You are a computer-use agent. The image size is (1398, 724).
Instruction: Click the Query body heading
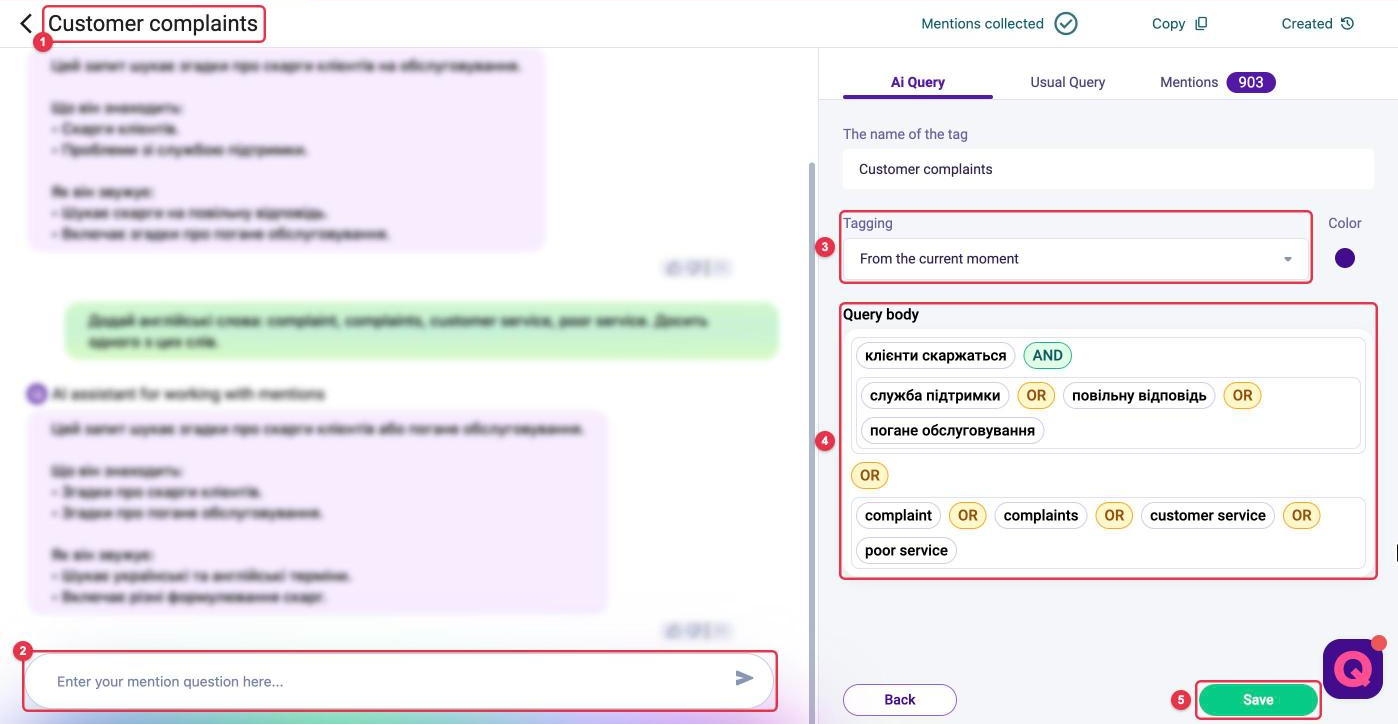[881, 314]
